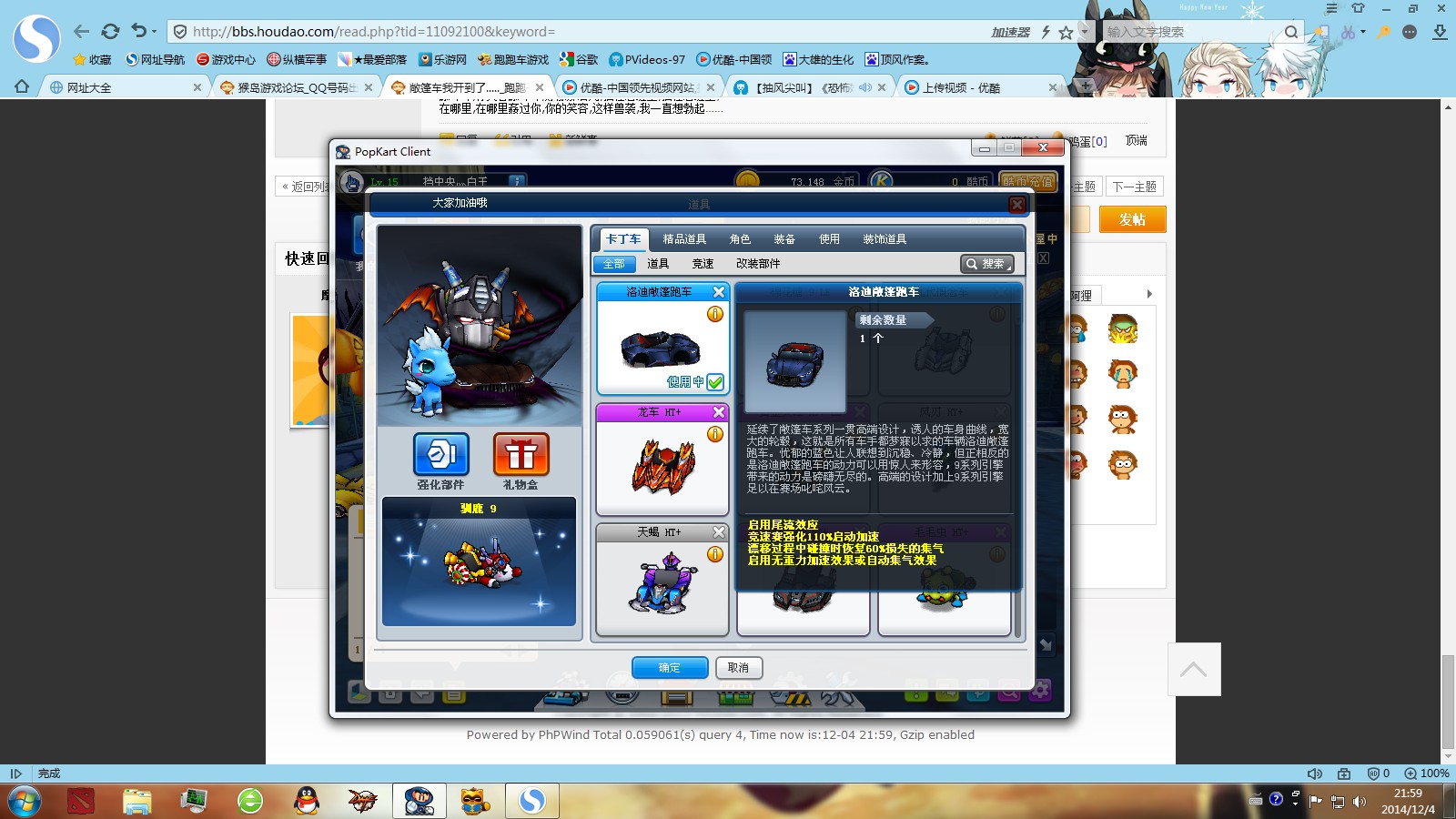Image resolution: width=1456 pixels, height=819 pixels.
Task: Click the undo/restore closed tab icon
Action: [138, 31]
